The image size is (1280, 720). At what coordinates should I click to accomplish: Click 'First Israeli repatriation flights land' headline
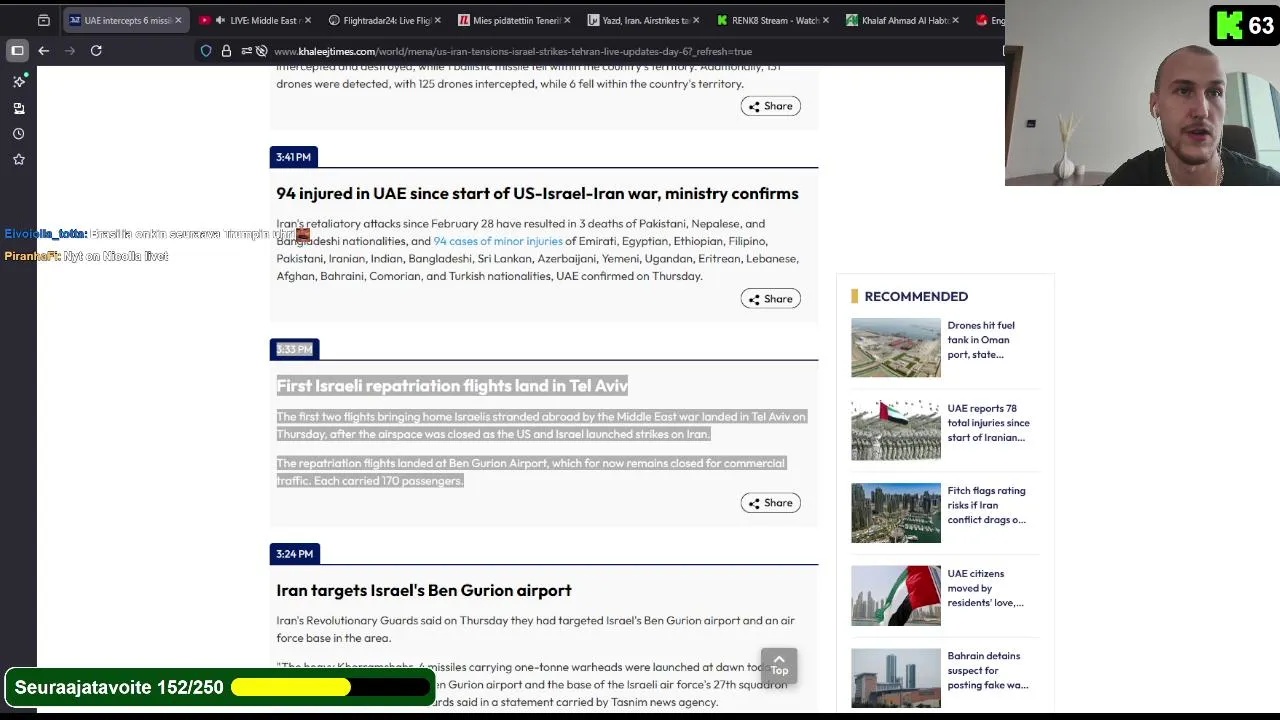pyautogui.click(x=452, y=386)
